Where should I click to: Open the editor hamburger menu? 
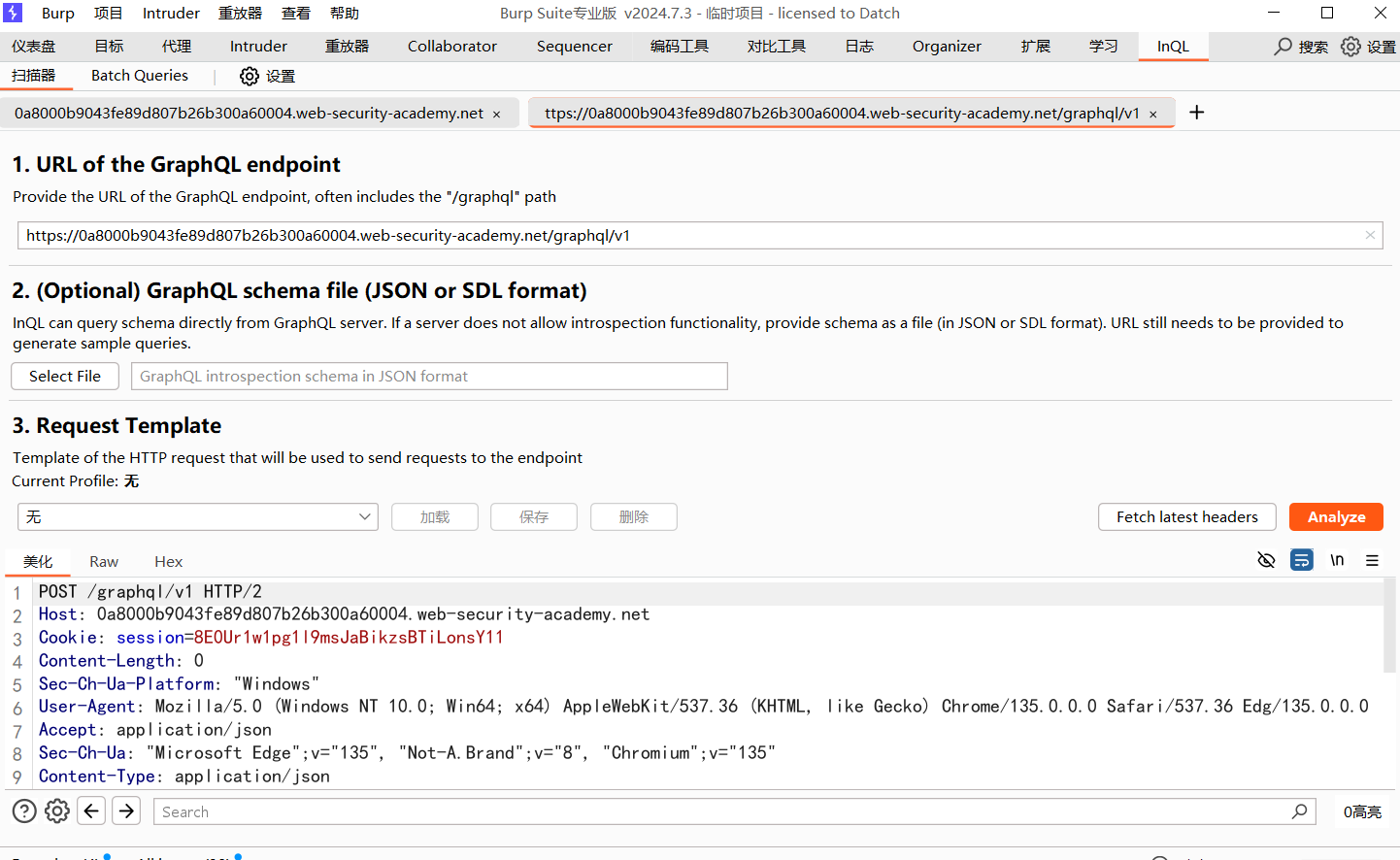click(x=1372, y=560)
